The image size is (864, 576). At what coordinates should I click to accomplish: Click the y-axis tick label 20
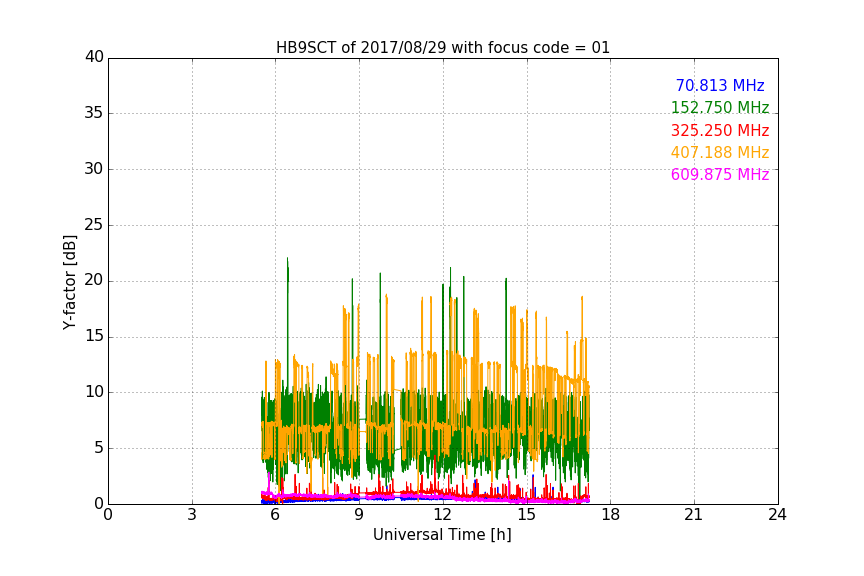tap(94, 280)
